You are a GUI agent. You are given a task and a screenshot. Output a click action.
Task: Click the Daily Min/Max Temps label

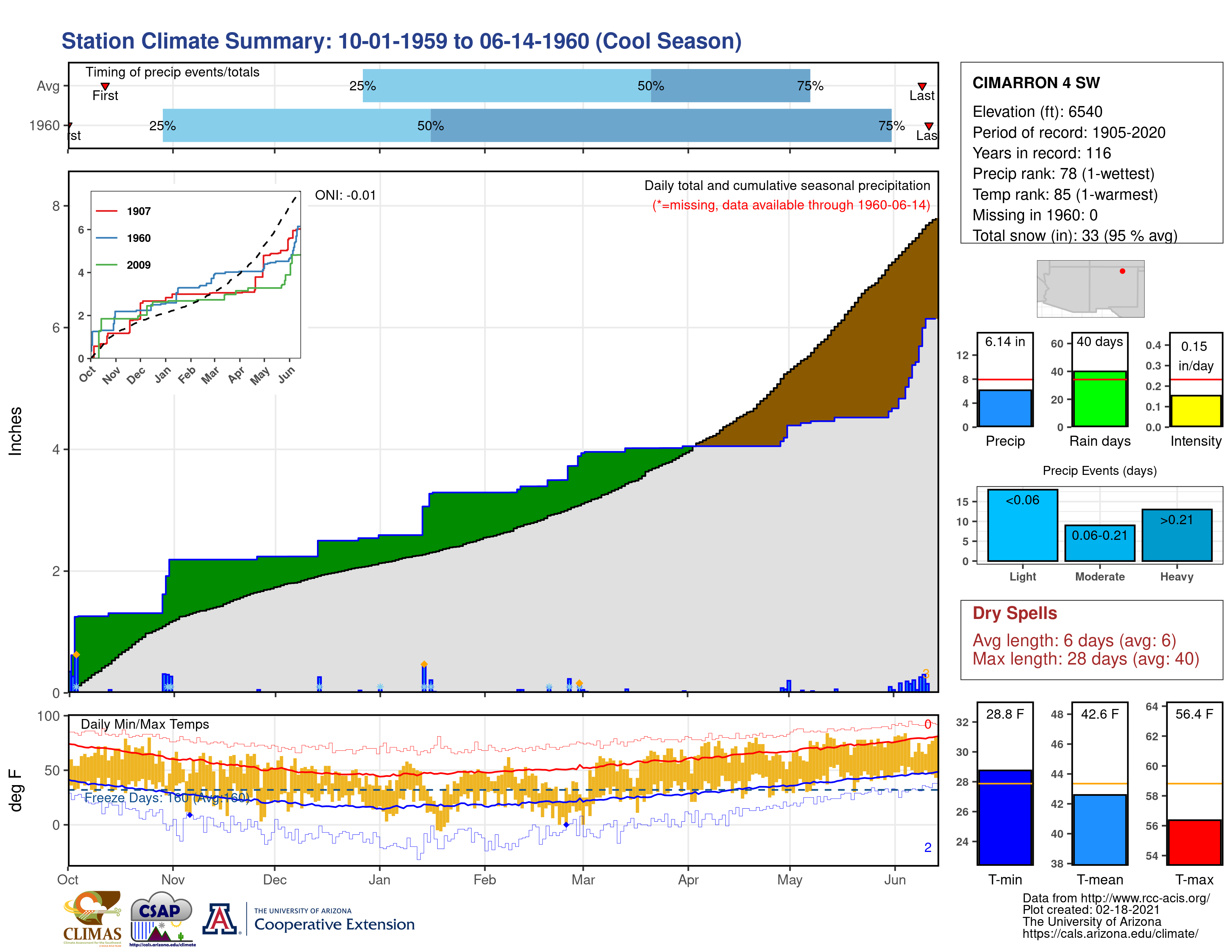144,724
